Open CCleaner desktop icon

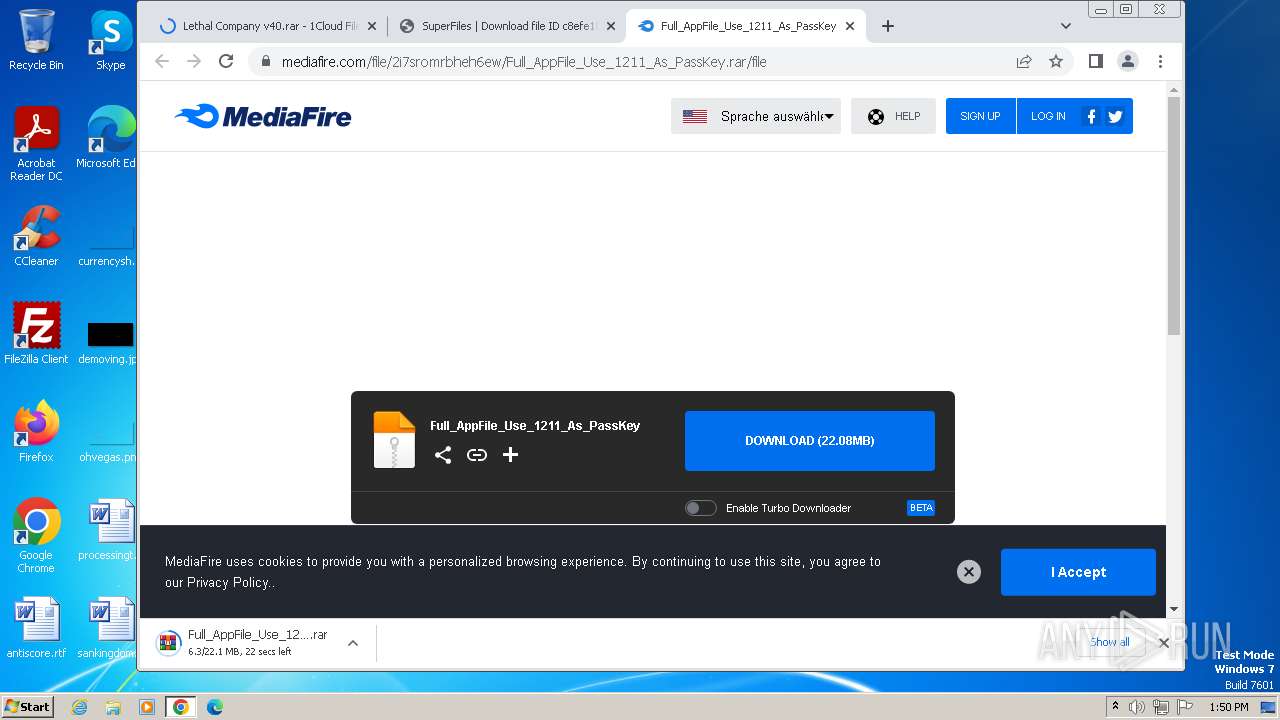pos(36,236)
